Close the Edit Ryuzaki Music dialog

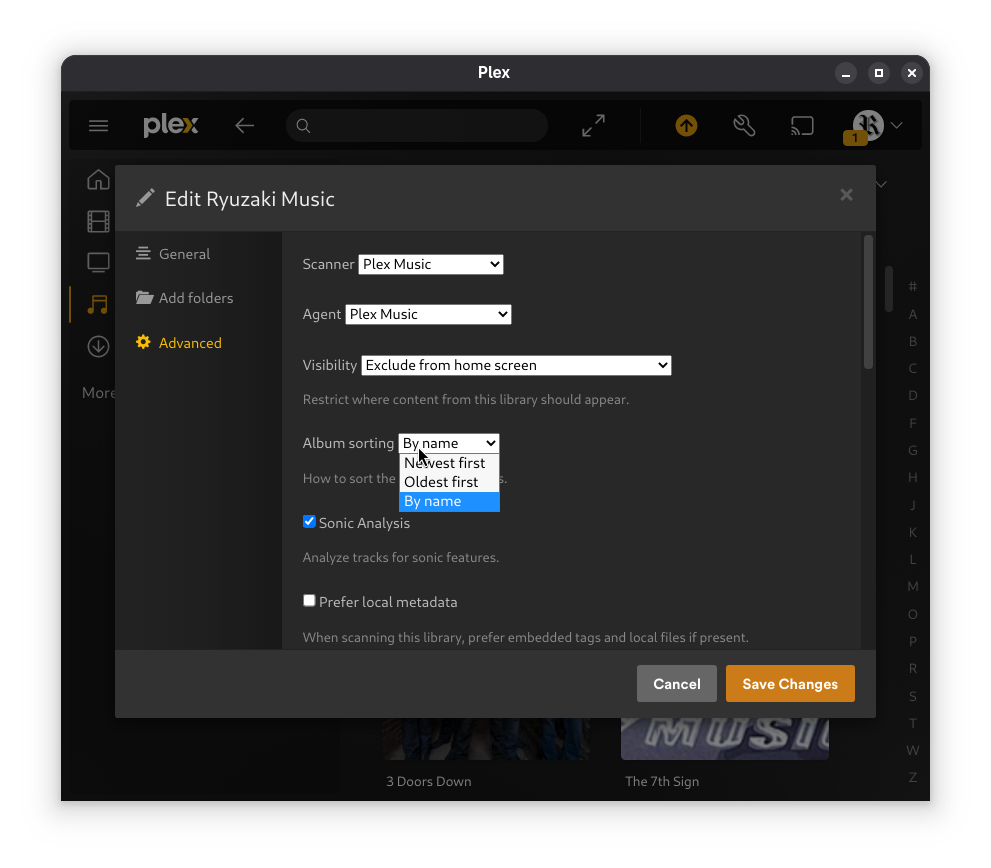(846, 195)
